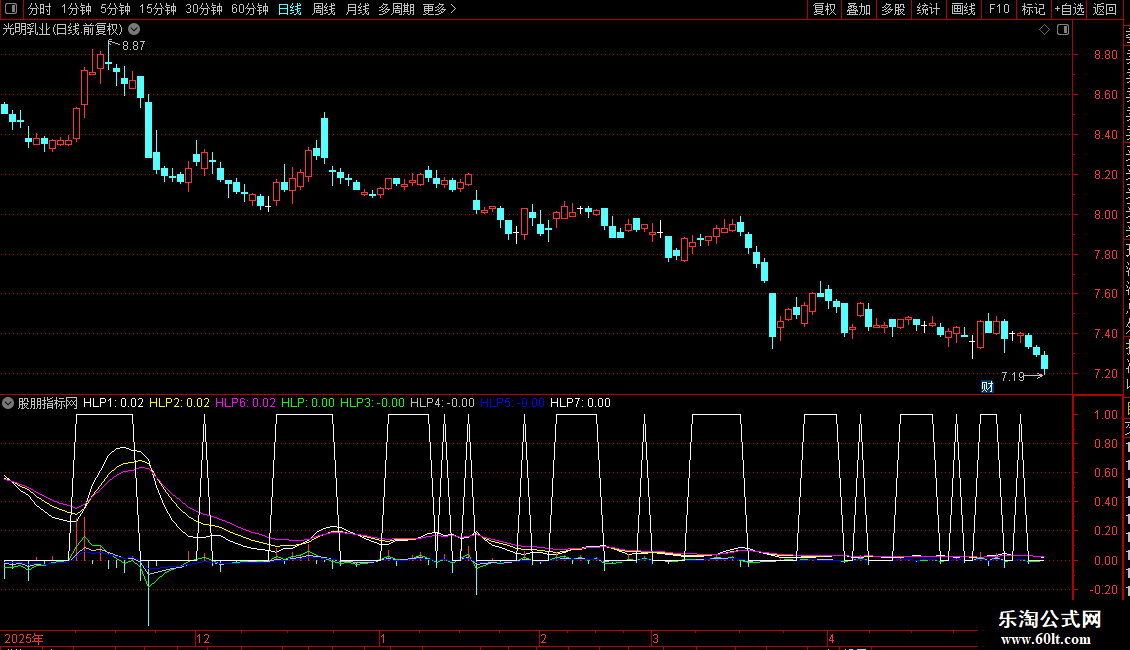Click 返回 to go back
Screen dimensions: 1130x650
[x=1105, y=9]
